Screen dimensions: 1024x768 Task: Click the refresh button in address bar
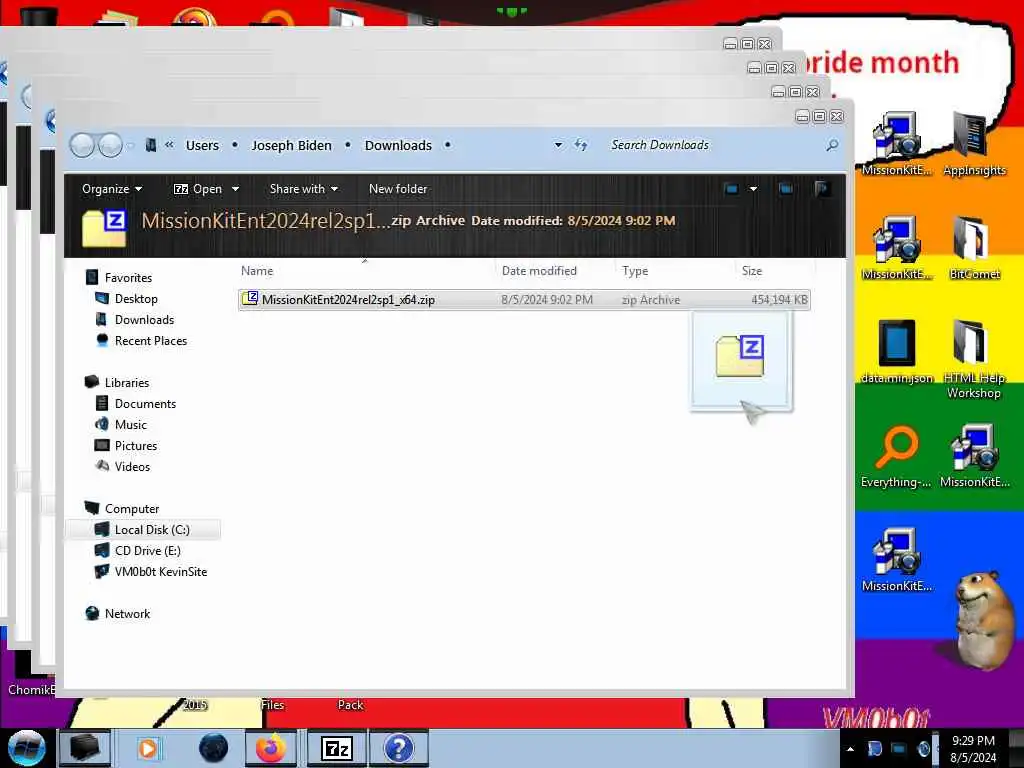pos(581,145)
